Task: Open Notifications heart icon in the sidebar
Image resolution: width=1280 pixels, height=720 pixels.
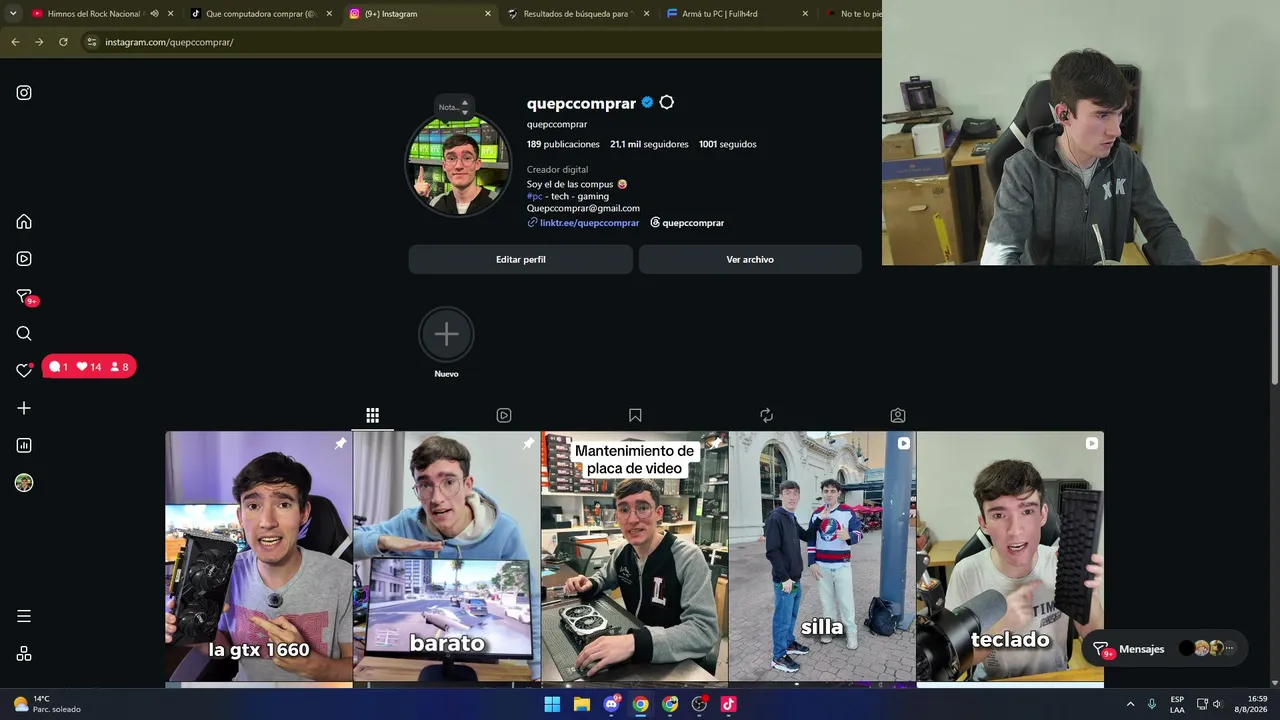Action: tap(24, 370)
